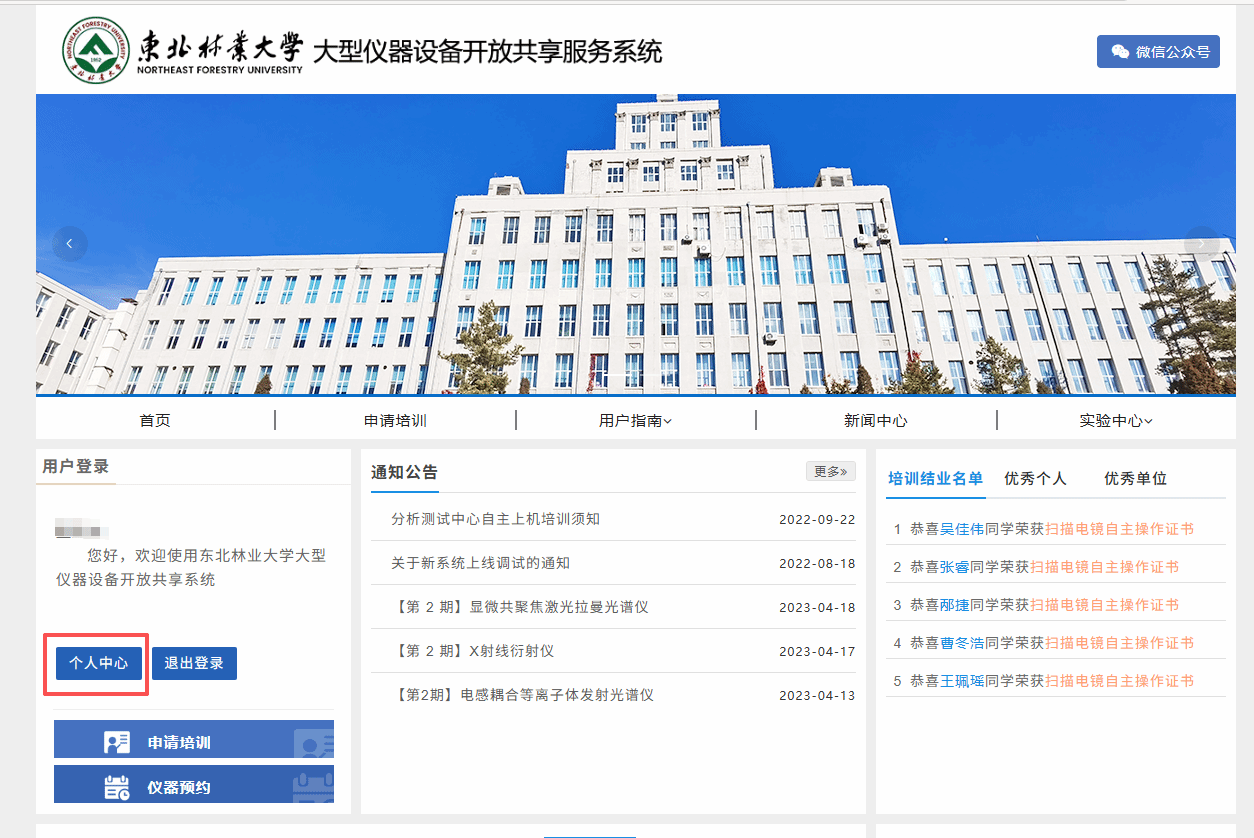Select the 培训结业名单 tab
The image size is (1254, 838).
click(x=936, y=479)
